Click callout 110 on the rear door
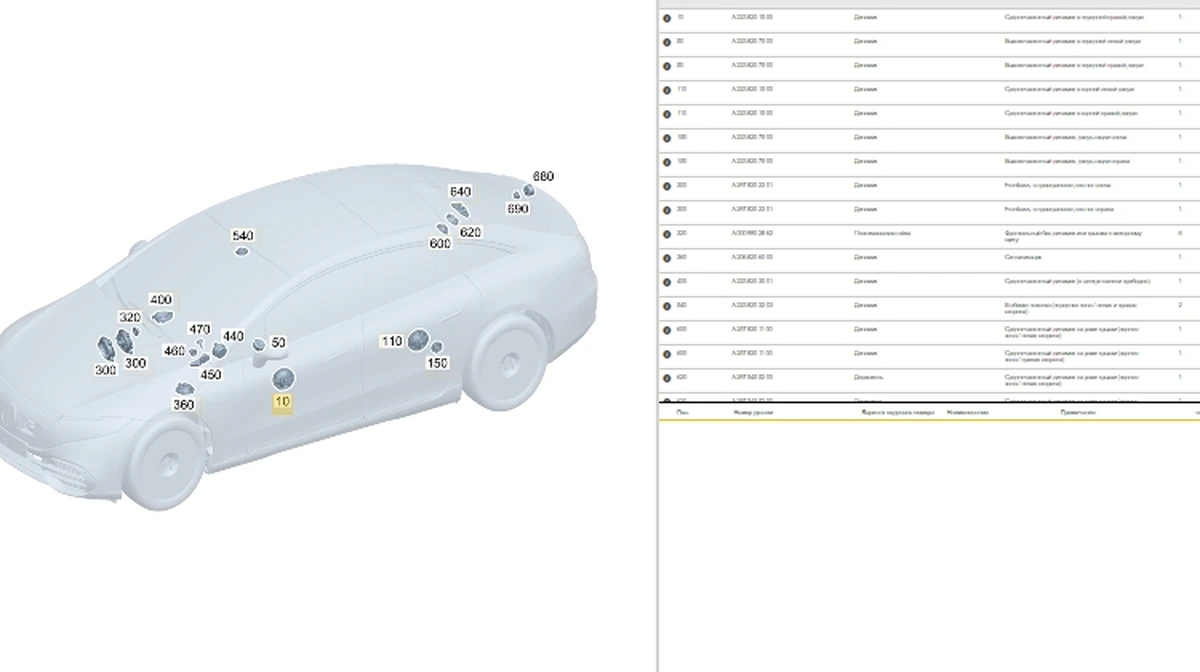1200x672 pixels. (x=392, y=341)
